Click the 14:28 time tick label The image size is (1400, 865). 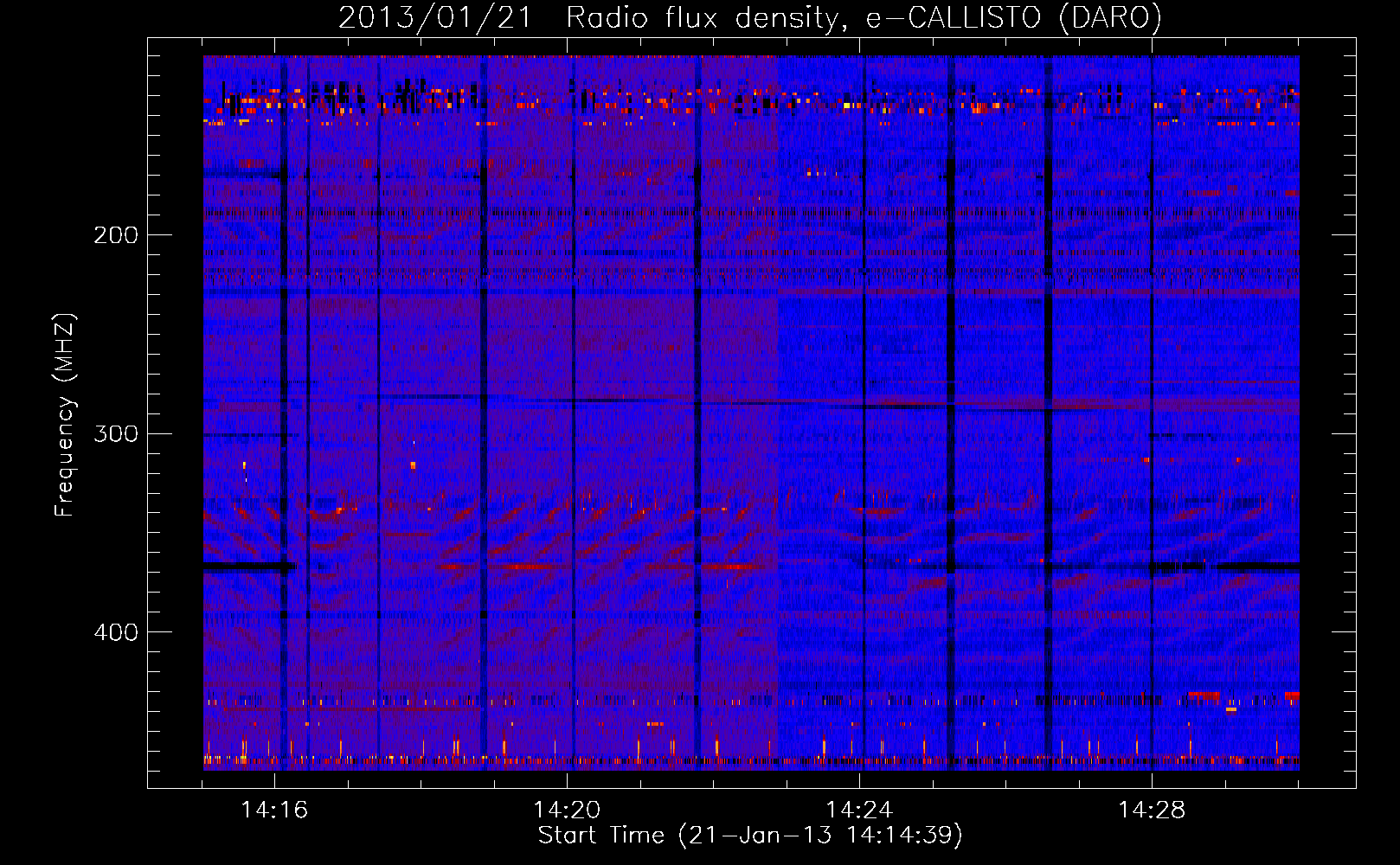click(x=1152, y=810)
